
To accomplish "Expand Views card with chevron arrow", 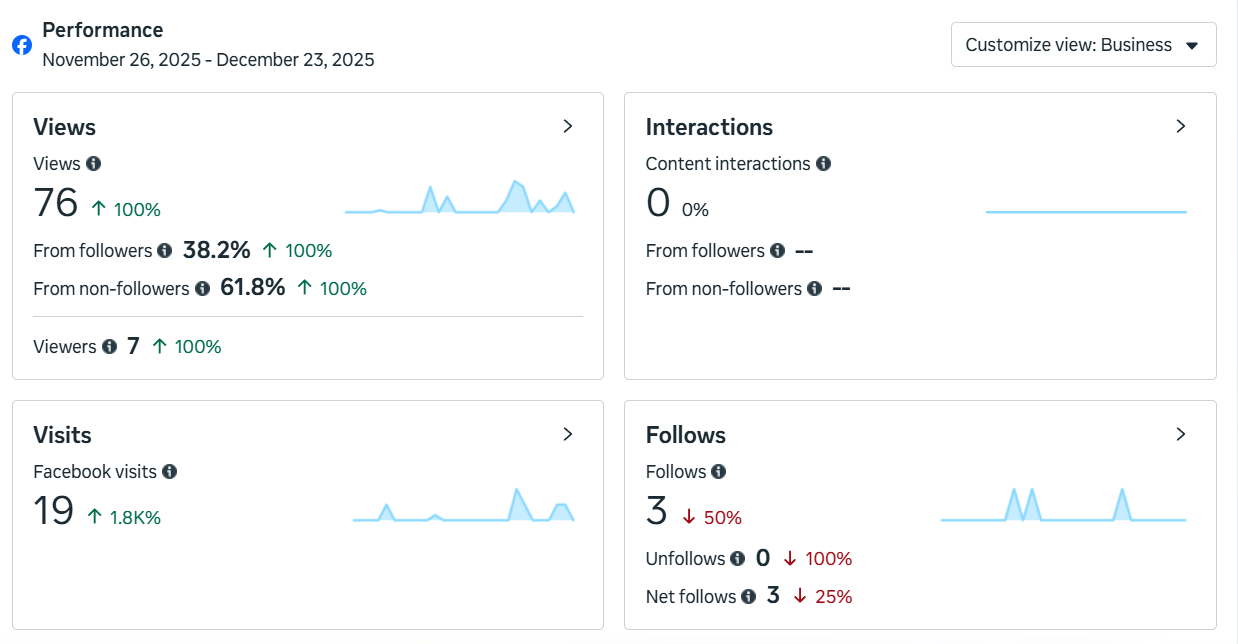I will (568, 126).
